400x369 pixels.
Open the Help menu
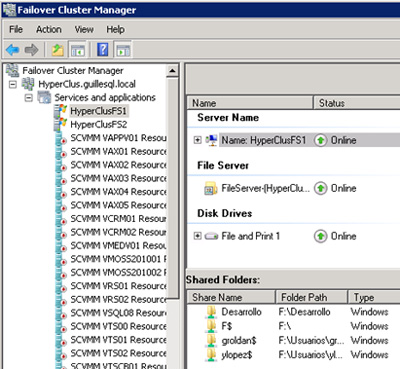pyautogui.click(x=115, y=29)
